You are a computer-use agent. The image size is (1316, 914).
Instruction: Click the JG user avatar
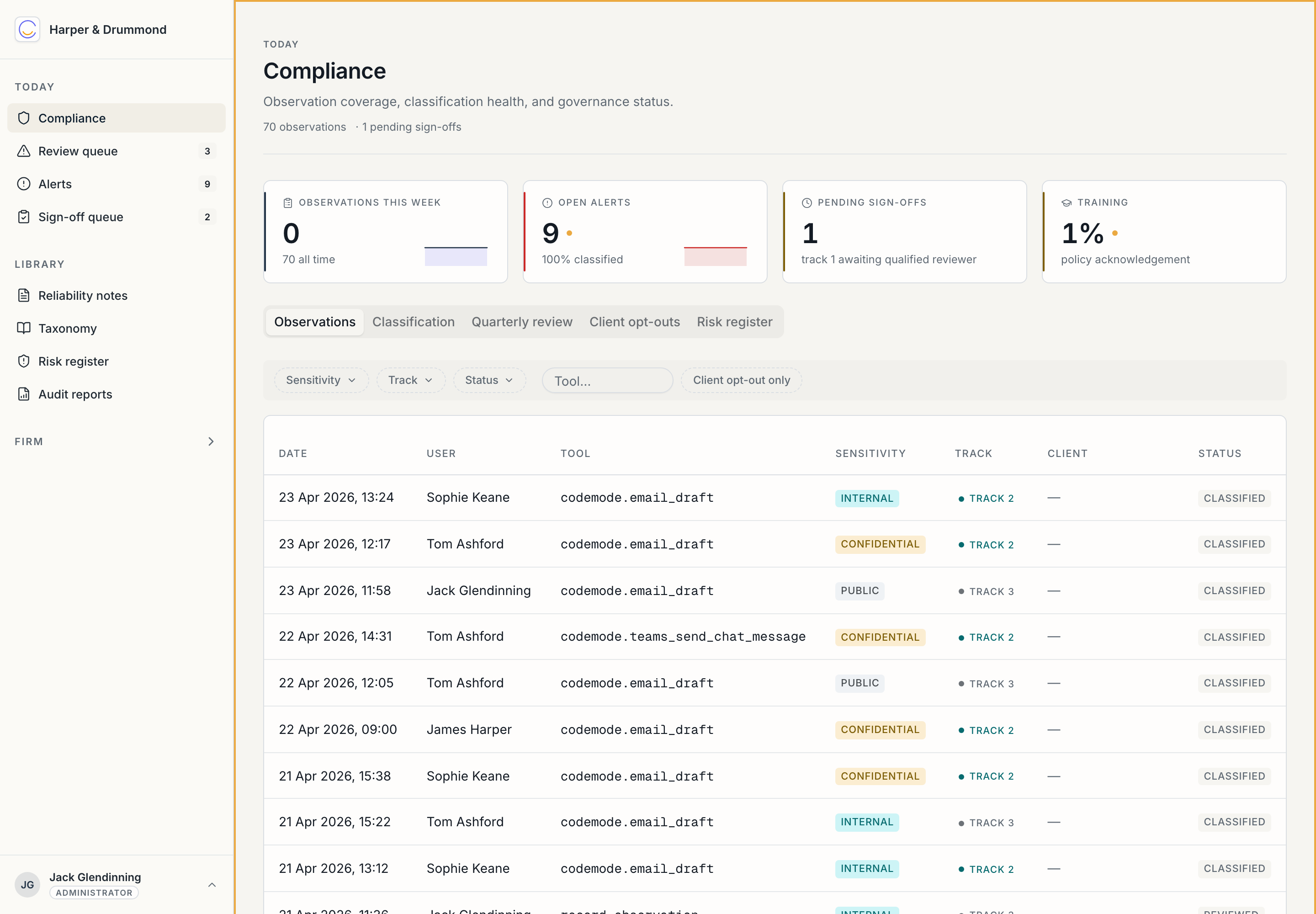[27, 884]
